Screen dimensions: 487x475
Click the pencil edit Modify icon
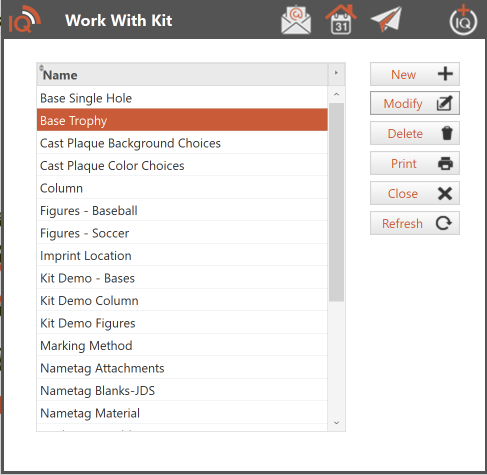(x=445, y=103)
